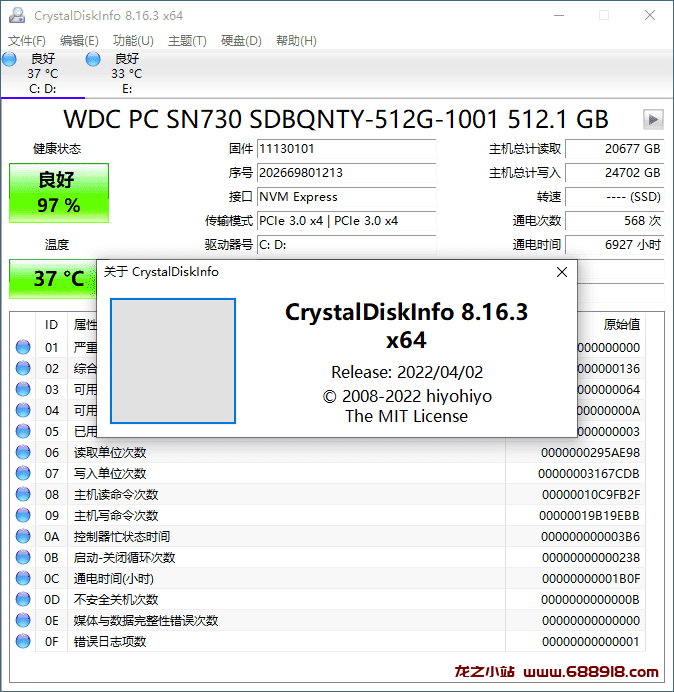Open the 功能(U) menu
This screenshot has width=674, height=692.
(x=133, y=41)
